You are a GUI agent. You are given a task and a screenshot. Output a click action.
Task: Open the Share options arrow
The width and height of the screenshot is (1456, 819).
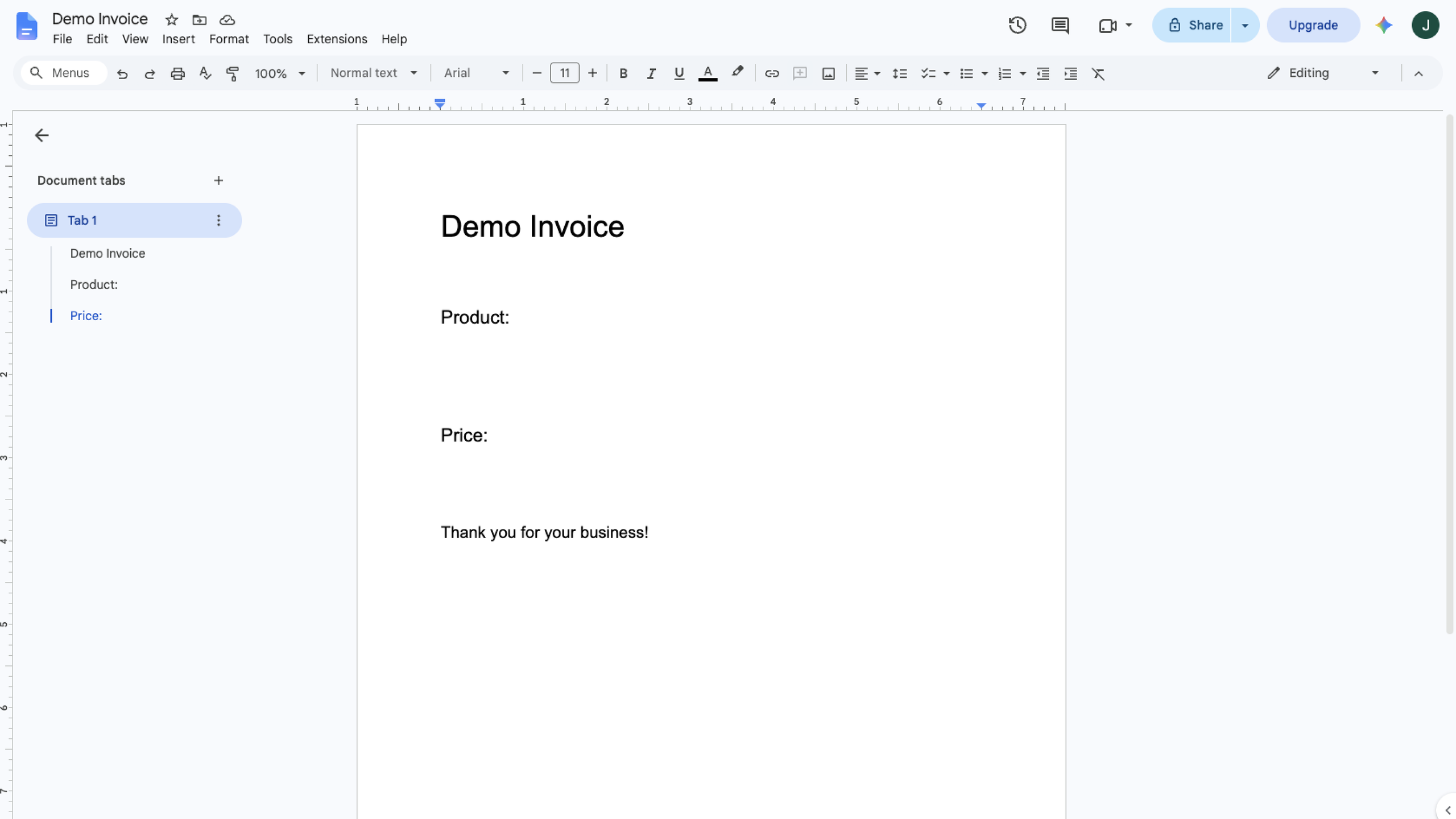pyautogui.click(x=1245, y=25)
